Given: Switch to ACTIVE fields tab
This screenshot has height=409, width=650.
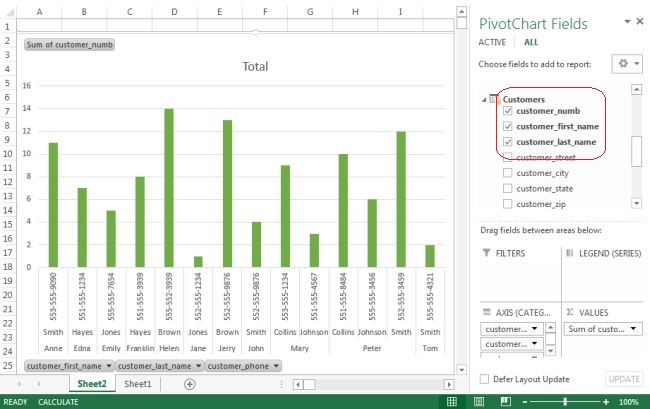Looking at the screenshot, I should point(492,42).
